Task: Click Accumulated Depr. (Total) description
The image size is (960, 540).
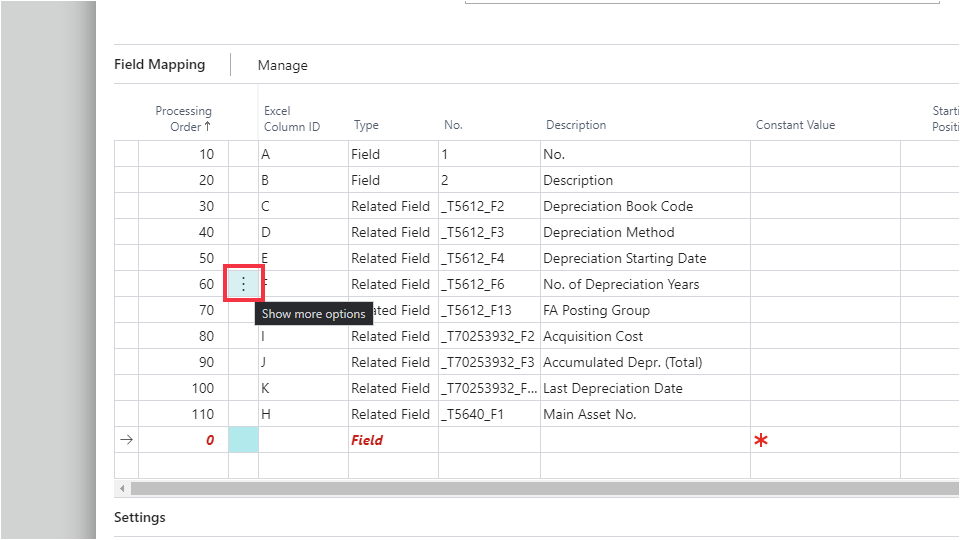Action: (645, 362)
